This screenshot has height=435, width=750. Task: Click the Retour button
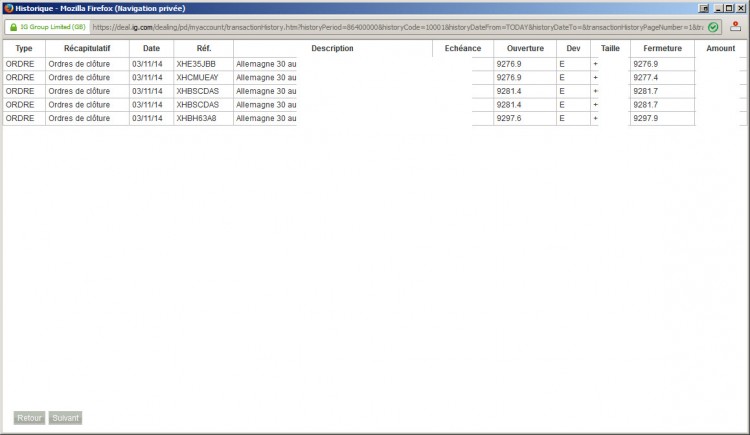tap(29, 418)
